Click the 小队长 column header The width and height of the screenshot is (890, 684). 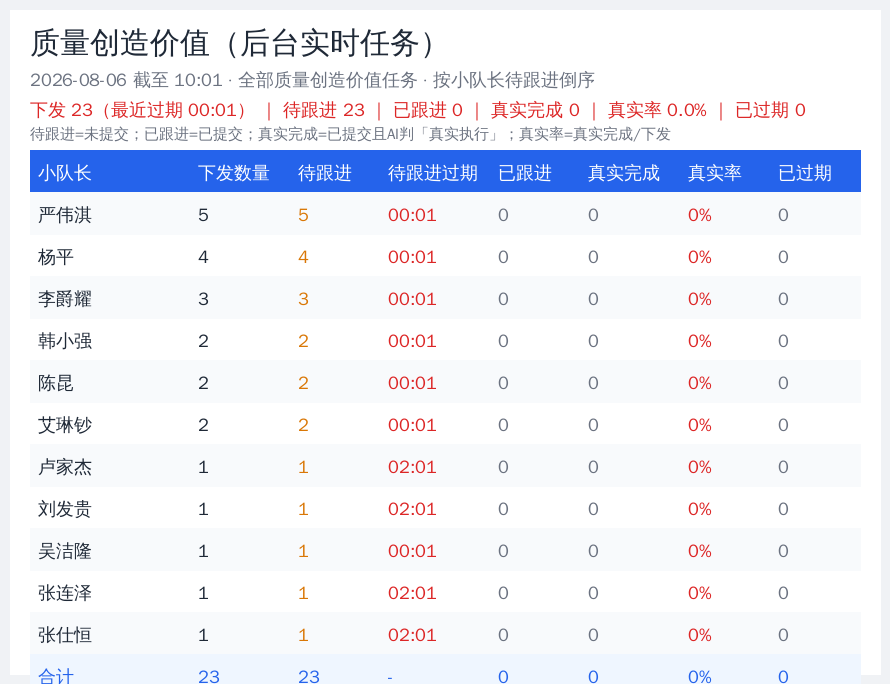(65, 173)
